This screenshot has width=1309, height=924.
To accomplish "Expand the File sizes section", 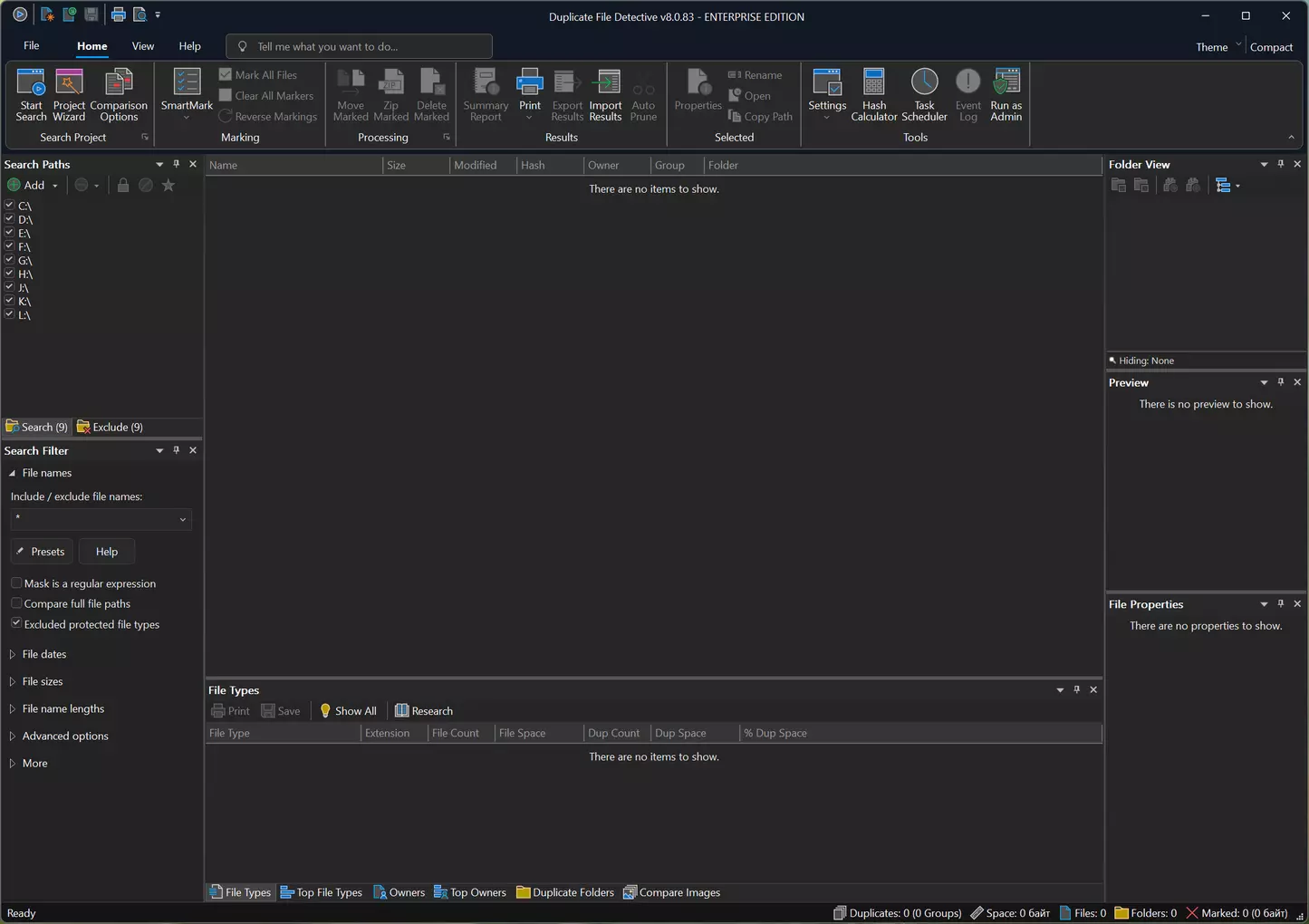I will pyautogui.click(x=13, y=681).
